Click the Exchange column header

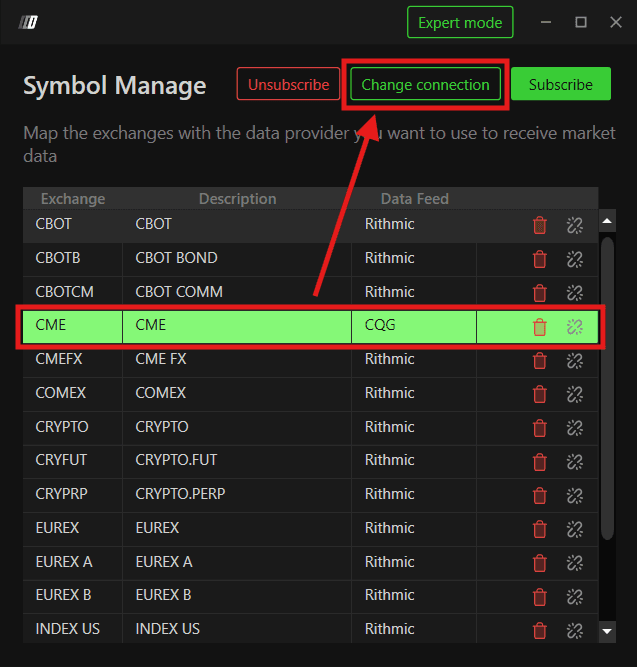(73, 199)
